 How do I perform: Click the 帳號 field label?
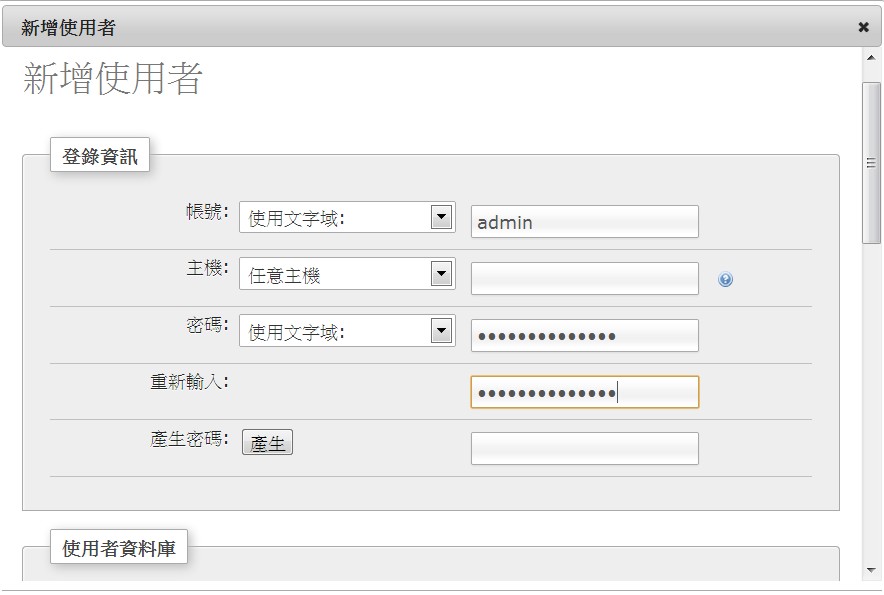pyautogui.click(x=207, y=213)
